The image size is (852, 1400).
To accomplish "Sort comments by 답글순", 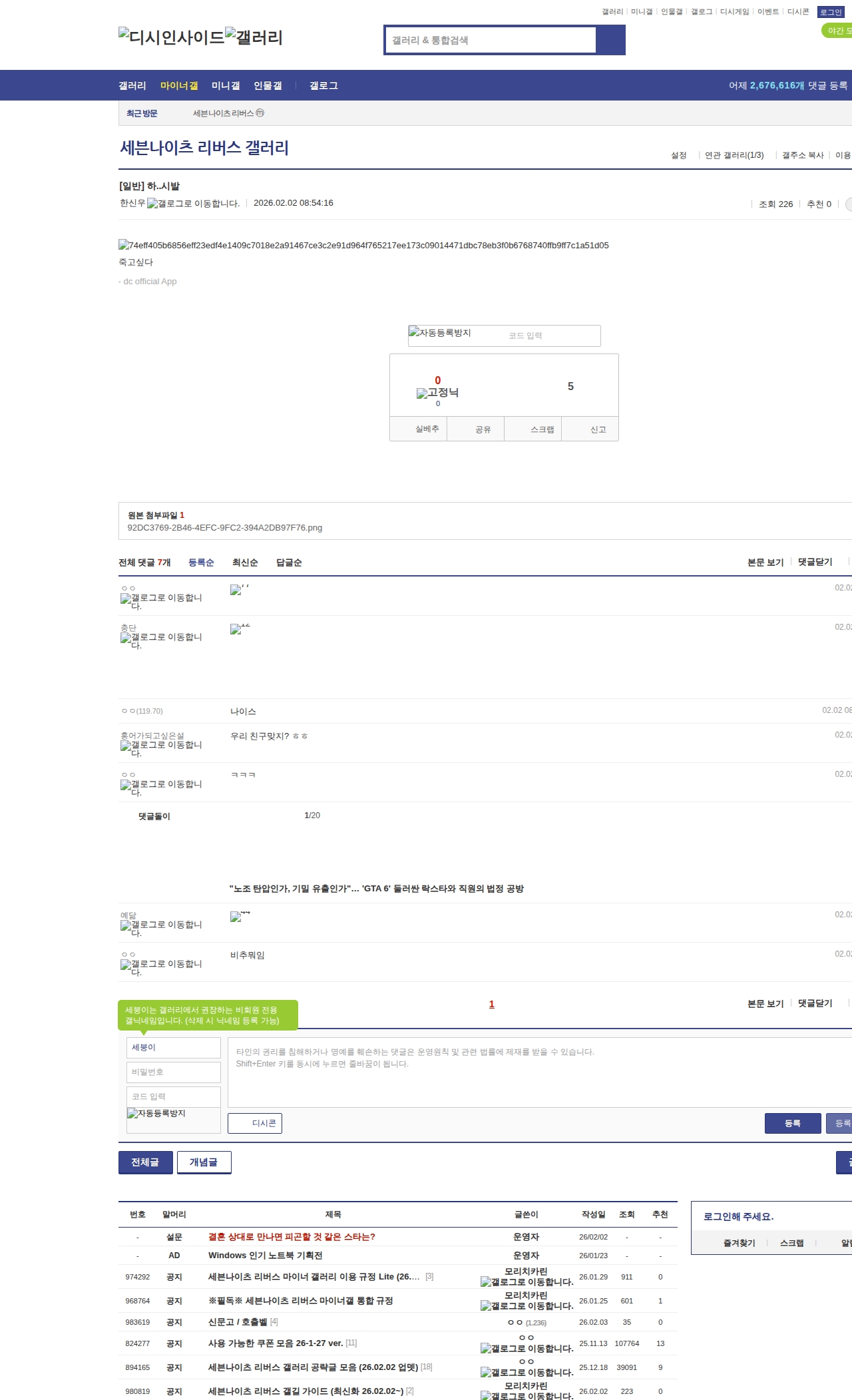I will tap(289, 563).
